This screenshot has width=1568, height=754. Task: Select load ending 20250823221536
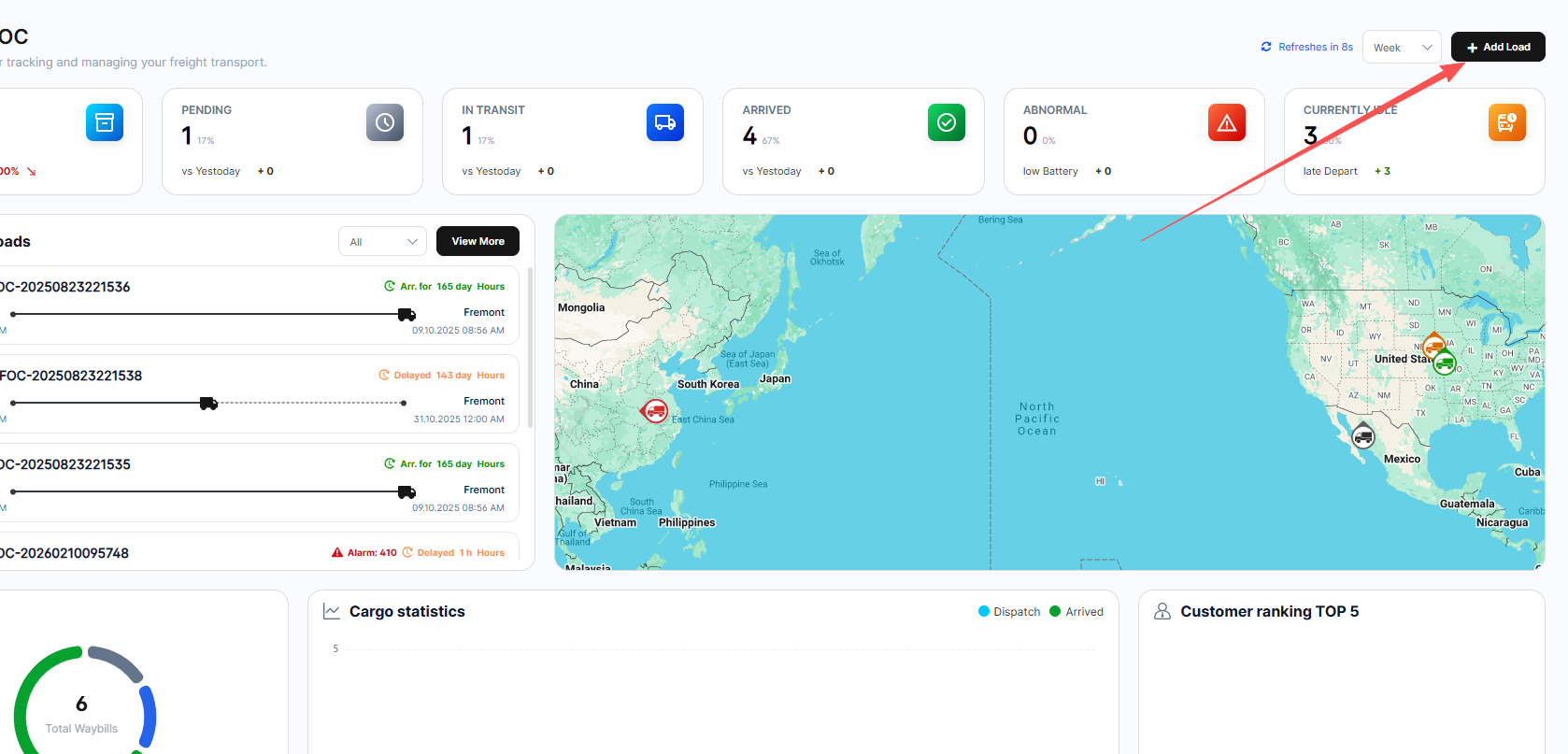(x=257, y=305)
